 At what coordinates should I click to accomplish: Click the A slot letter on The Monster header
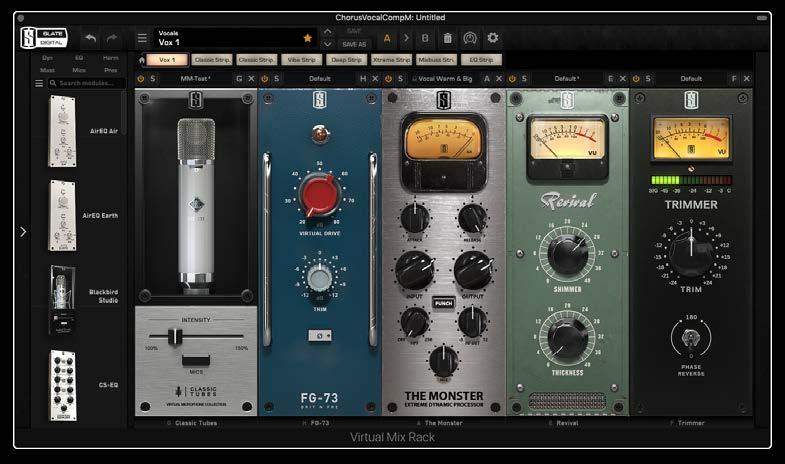(487, 79)
